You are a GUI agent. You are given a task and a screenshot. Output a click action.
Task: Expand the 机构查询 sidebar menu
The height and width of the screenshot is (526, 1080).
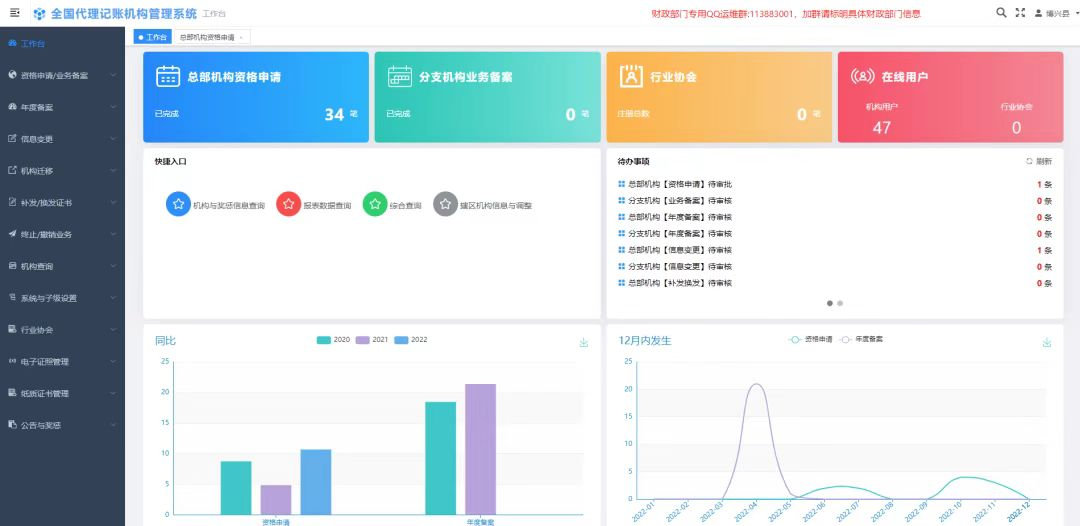coord(63,266)
